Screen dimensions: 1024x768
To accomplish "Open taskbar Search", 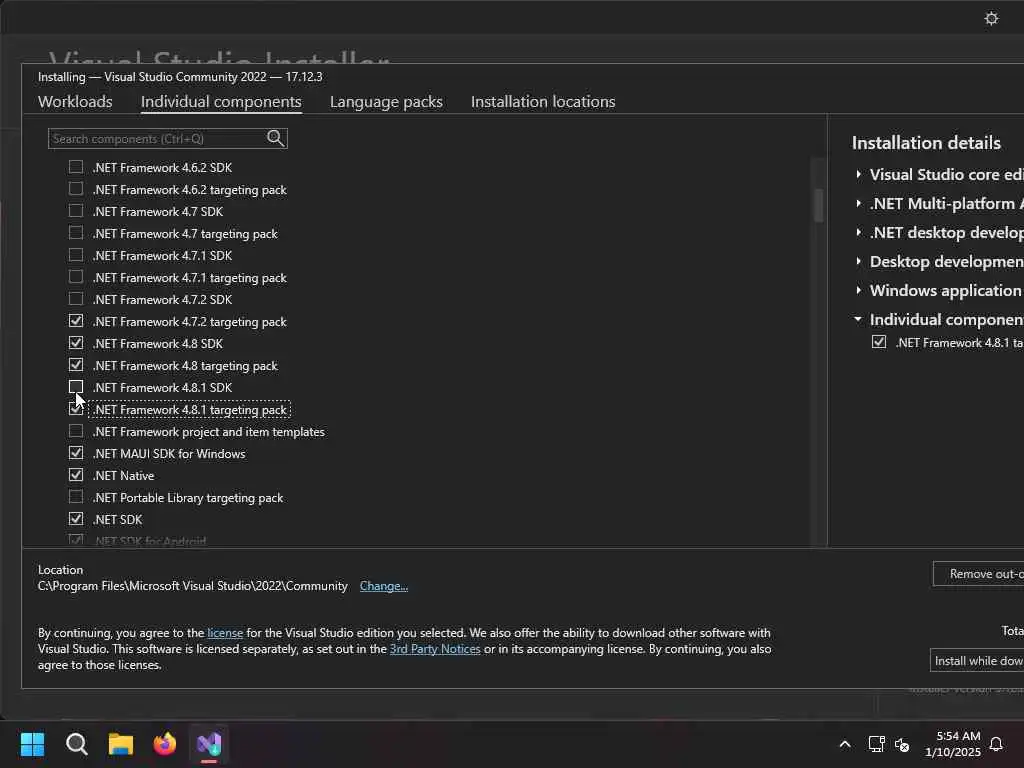I will (76, 744).
